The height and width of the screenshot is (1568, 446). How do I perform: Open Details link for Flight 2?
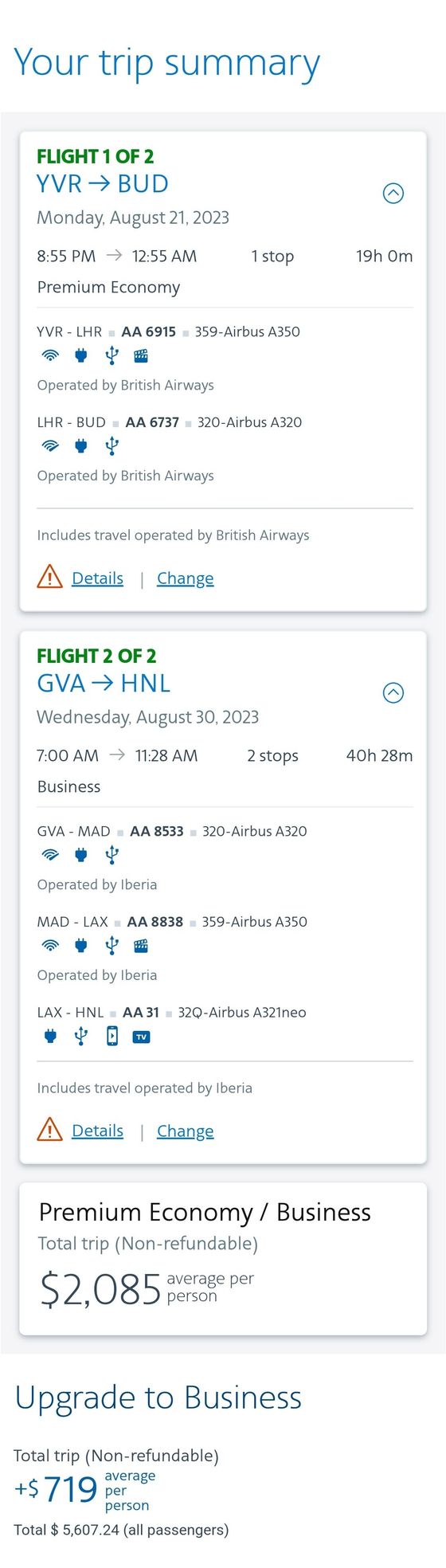97,1131
